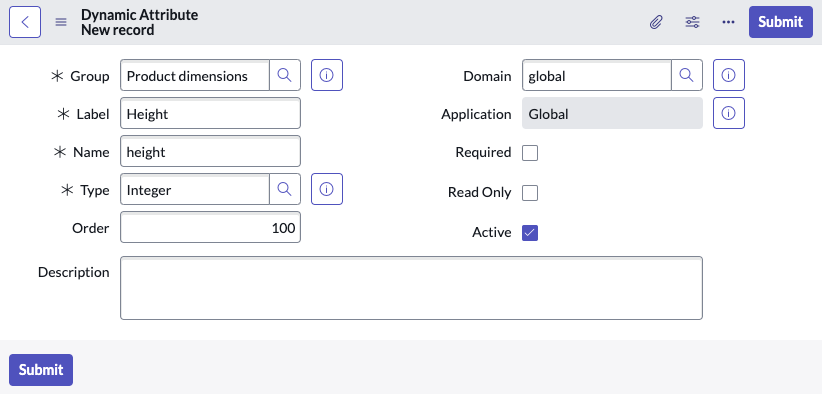Uncheck the Active checkbox
822x394 pixels.
click(530, 233)
